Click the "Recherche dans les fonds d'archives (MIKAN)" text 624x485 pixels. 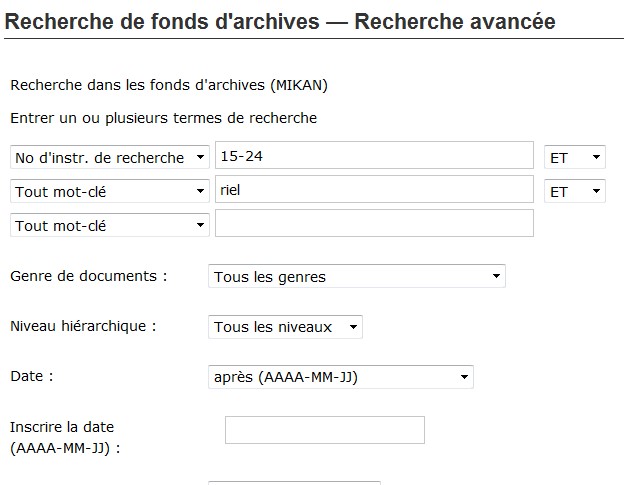pos(169,85)
